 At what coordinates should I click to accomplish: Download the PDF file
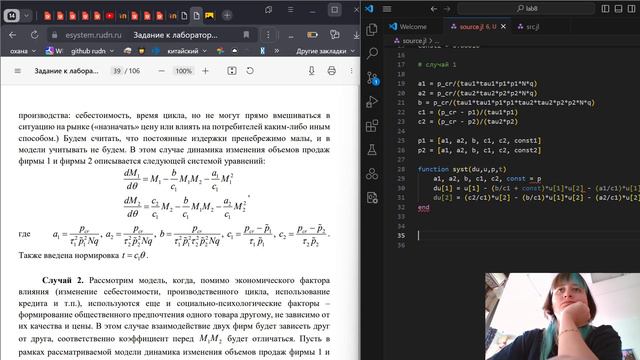[x=311, y=71]
